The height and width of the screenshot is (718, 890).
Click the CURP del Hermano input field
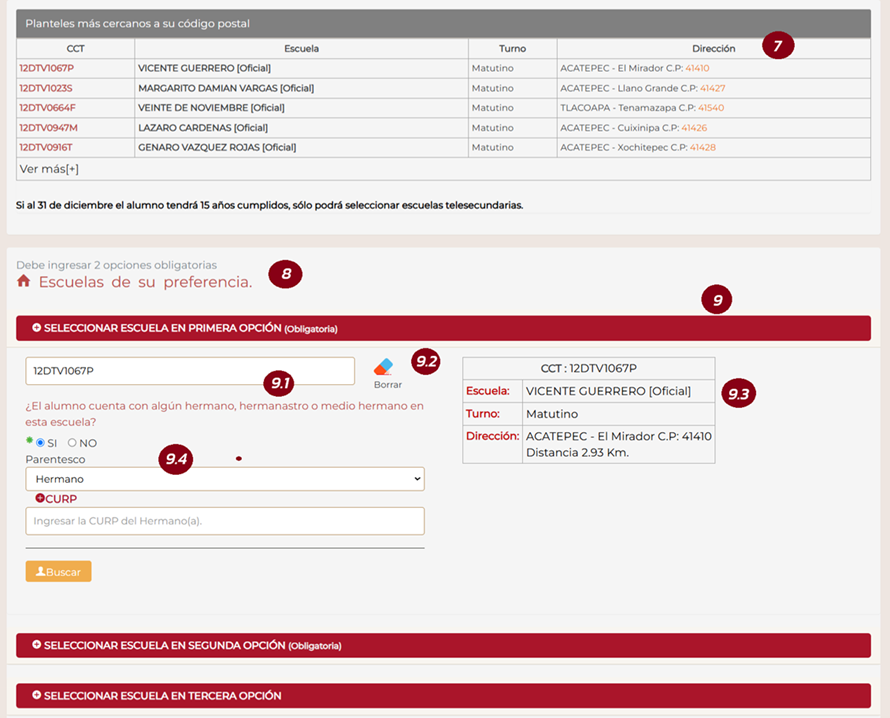coord(225,521)
